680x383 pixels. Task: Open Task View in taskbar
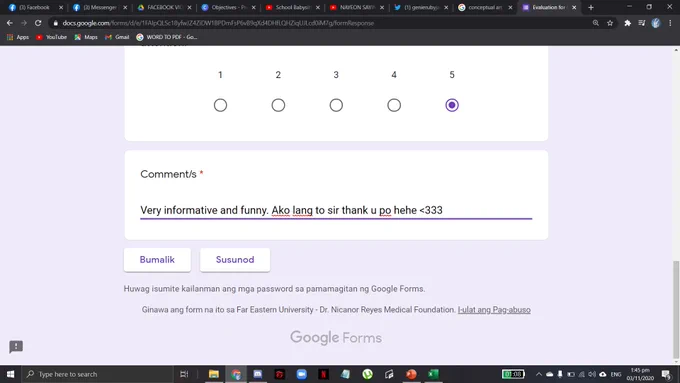point(184,374)
